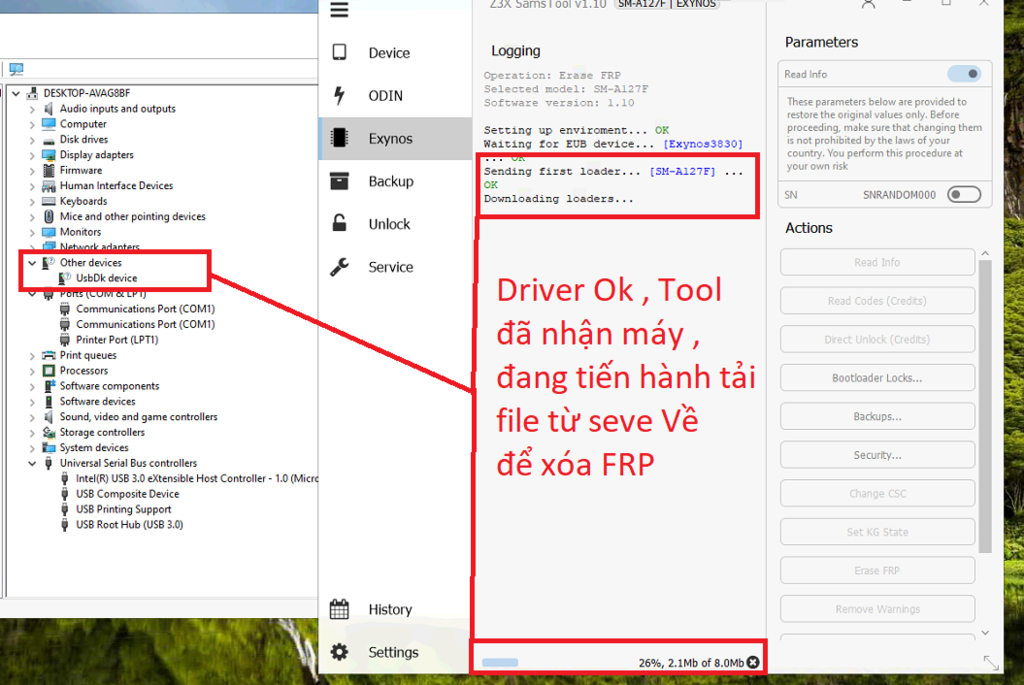
Task: Click the History calendar icon
Action: (339, 609)
